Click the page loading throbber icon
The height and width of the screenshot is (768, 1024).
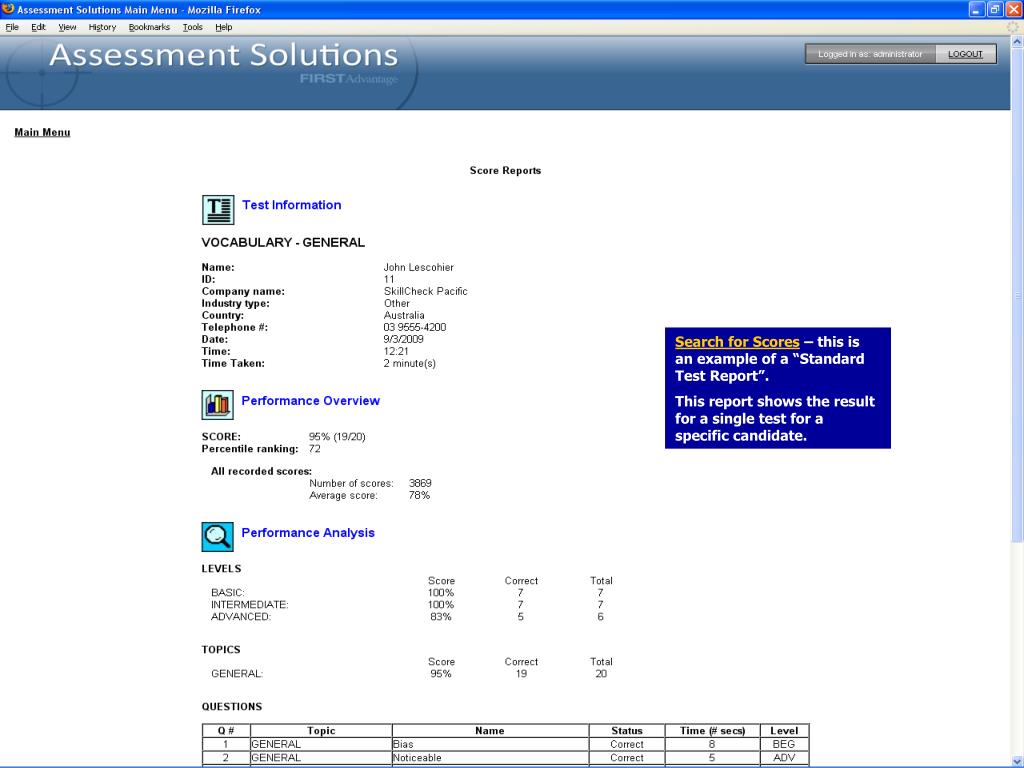tap(1013, 27)
